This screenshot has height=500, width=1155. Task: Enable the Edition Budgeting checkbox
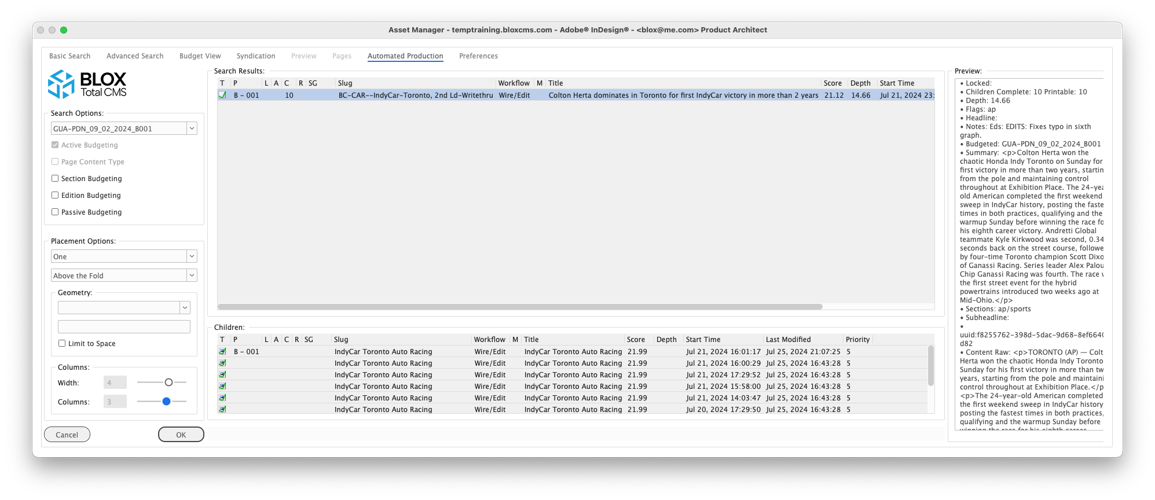tap(55, 195)
